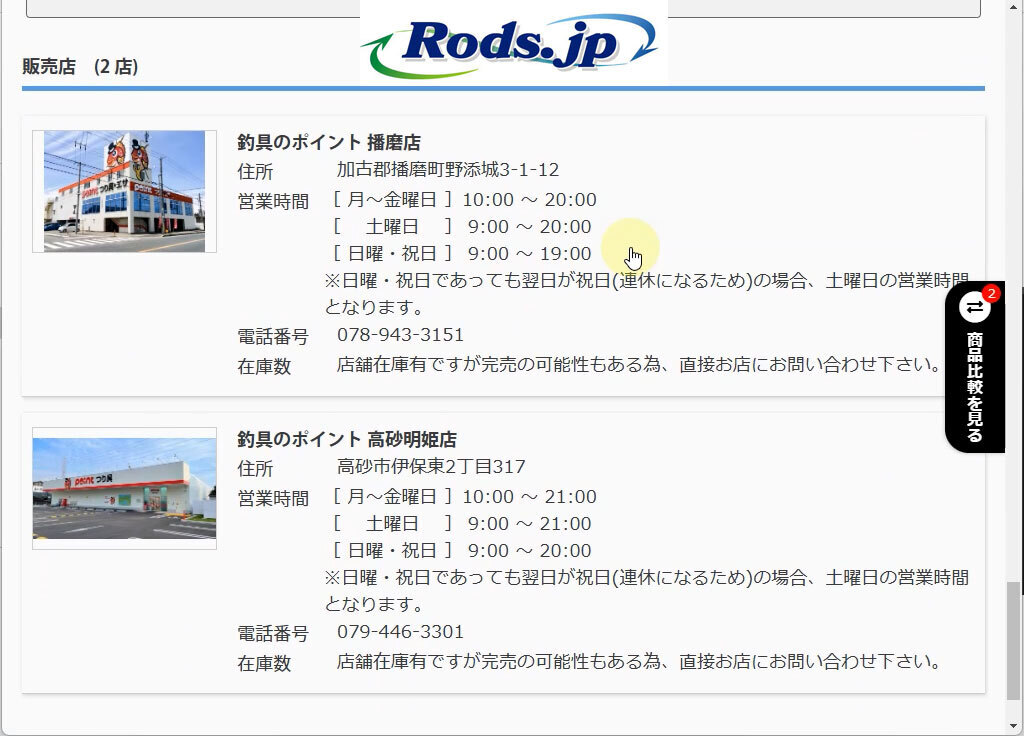Click phone number 079-446-3301
1024x736 pixels.
pyautogui.click(x=400, y=631)
